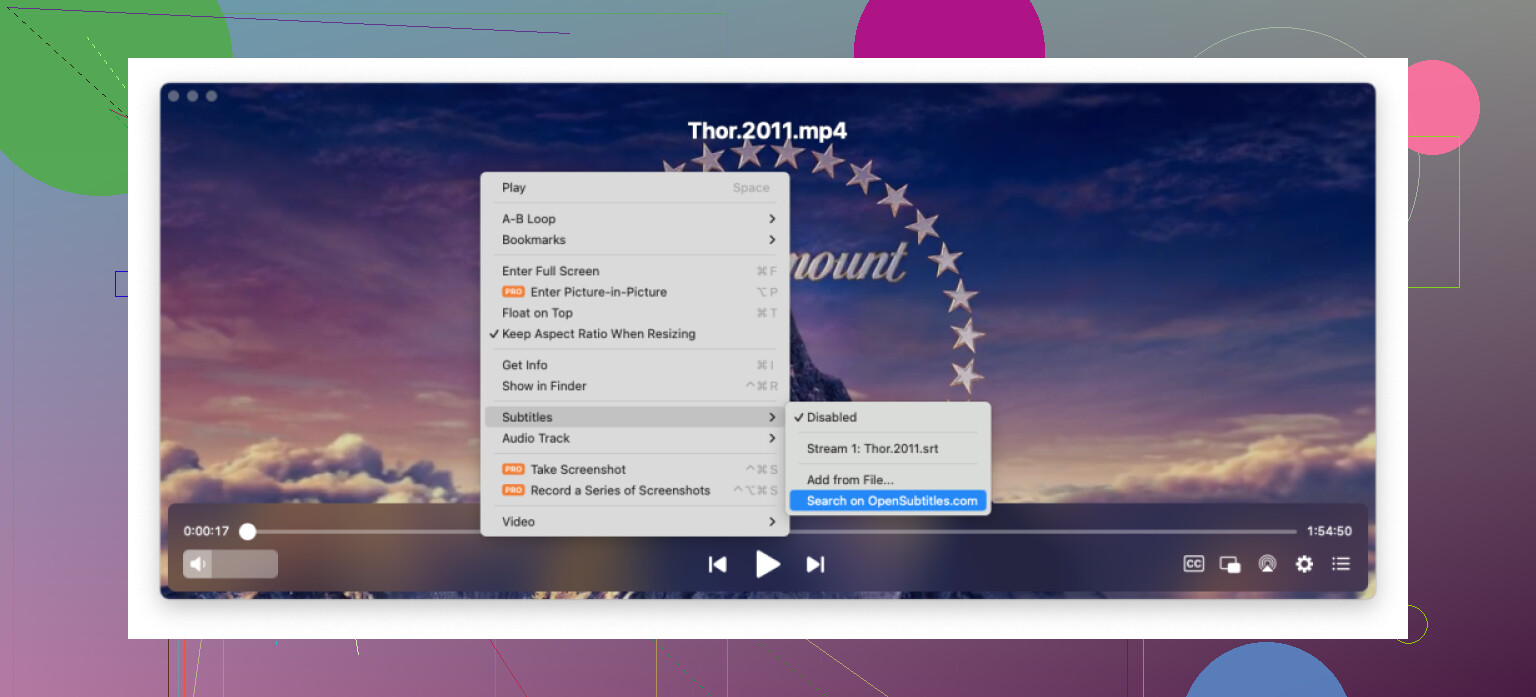Expand the A-B Loop chevron arrow
Screen dimensions: 1536x697
point(772,219)
